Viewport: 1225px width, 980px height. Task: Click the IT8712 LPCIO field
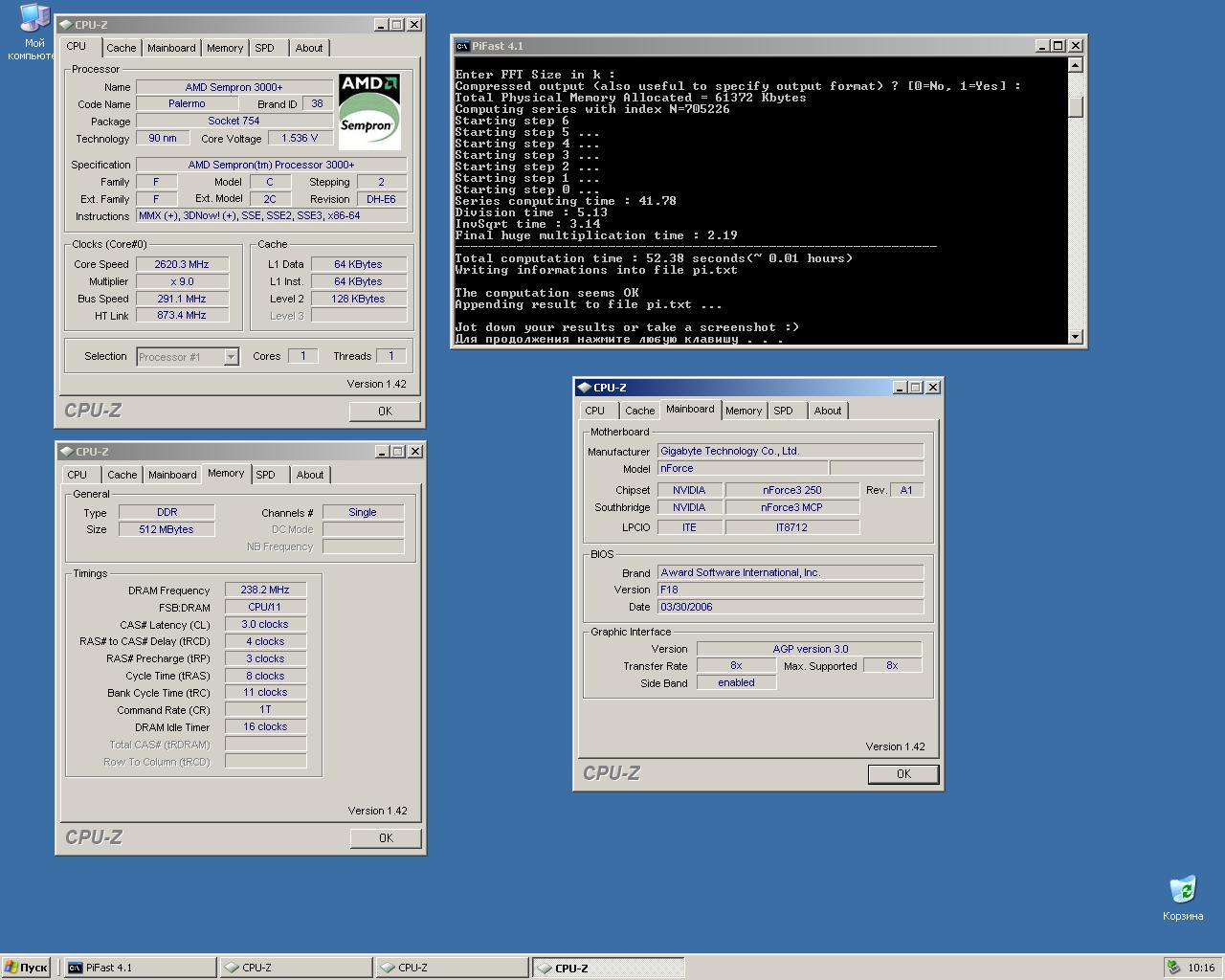coord(792,527)
